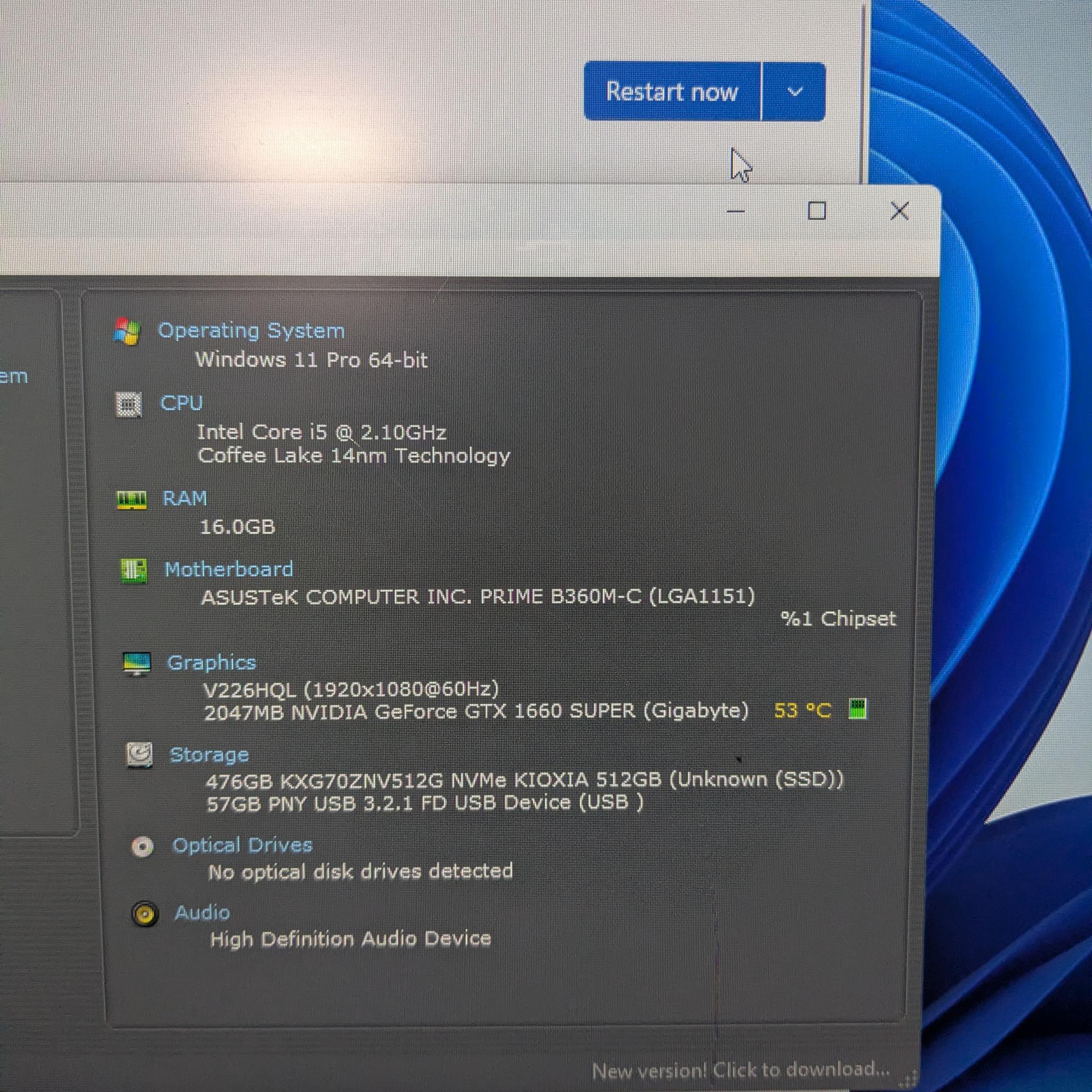The image size is (1092, 1092).
Task: Open the Storage section link
Action: 209,755
